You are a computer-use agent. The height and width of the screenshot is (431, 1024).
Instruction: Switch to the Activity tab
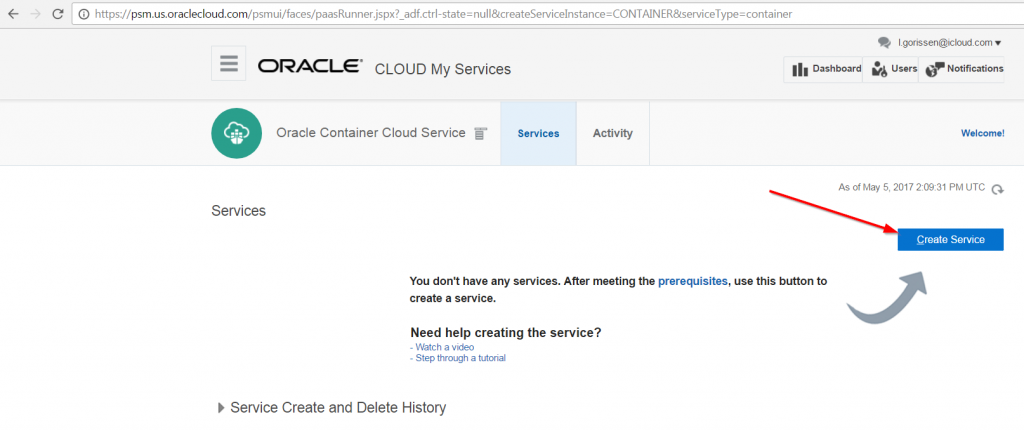tap(612, 133)
